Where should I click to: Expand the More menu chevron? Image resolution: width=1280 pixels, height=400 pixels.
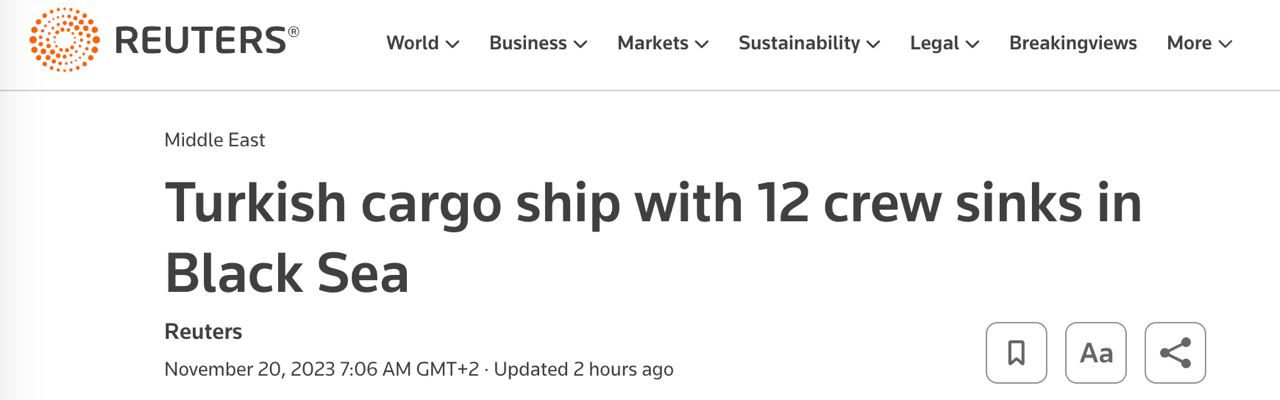click(1225, 44)
